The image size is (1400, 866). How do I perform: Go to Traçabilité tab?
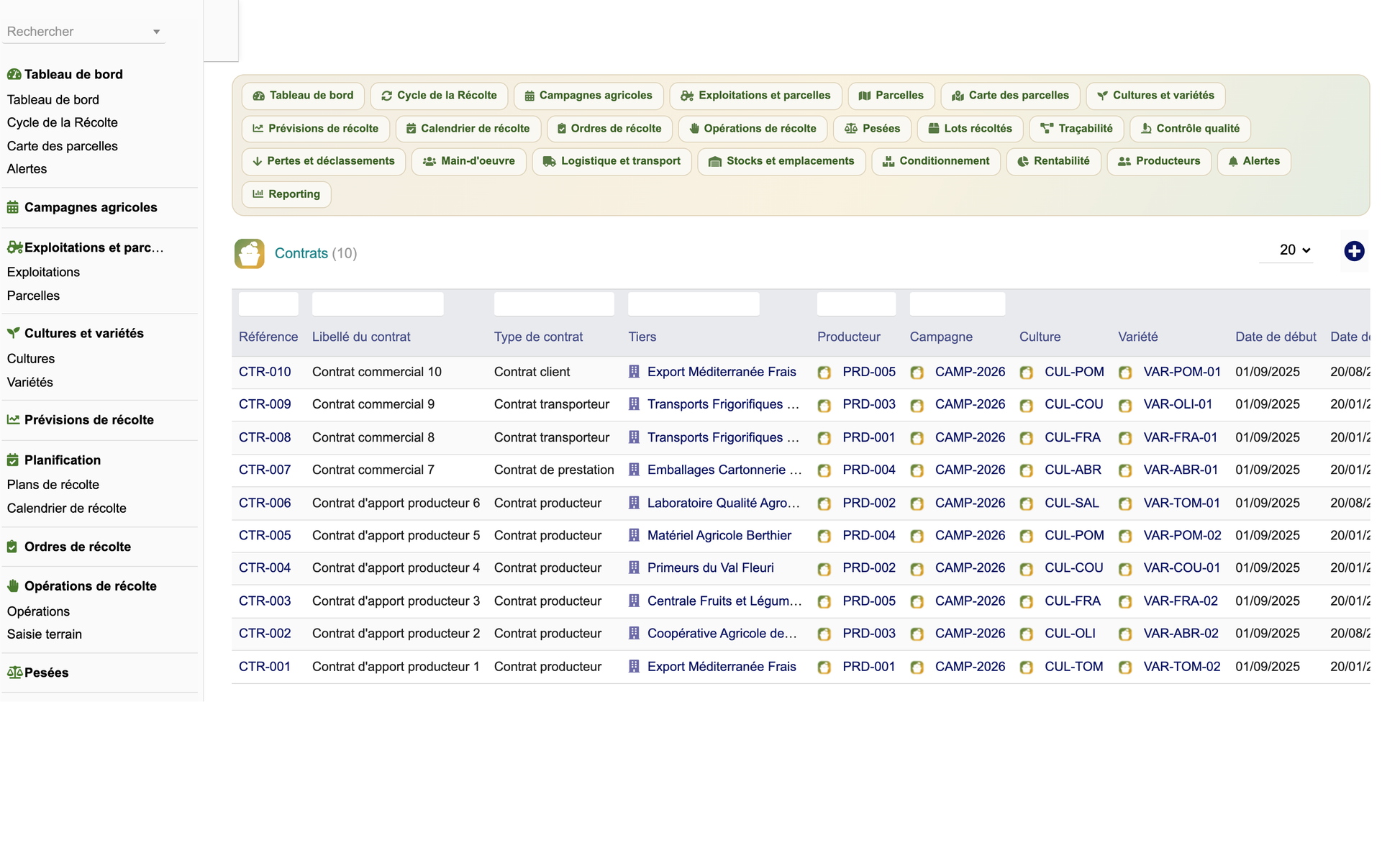pos(1076,129)
